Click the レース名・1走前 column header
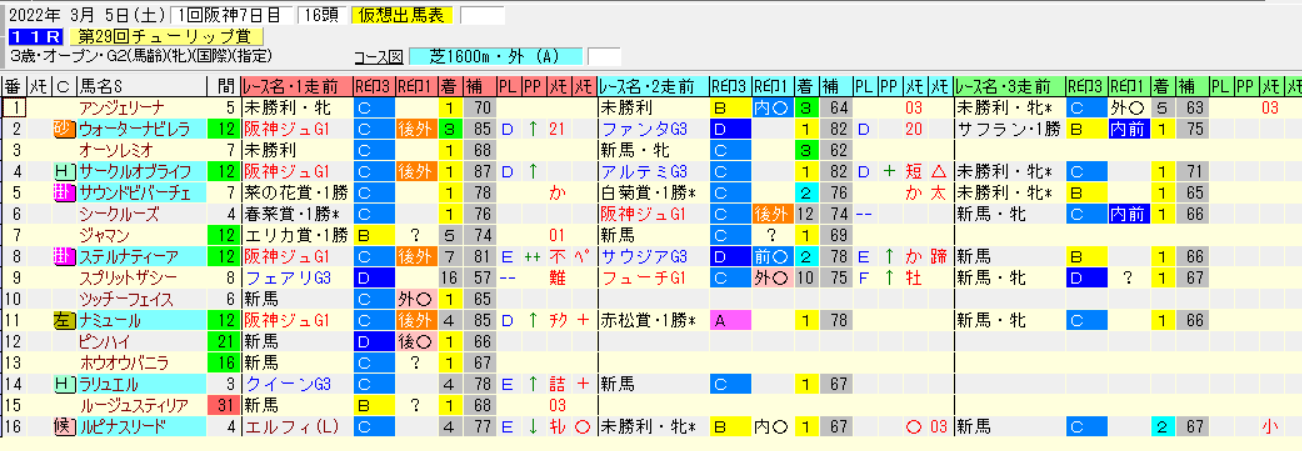Screen dimensions: 1302x451 tap(296, 86)
